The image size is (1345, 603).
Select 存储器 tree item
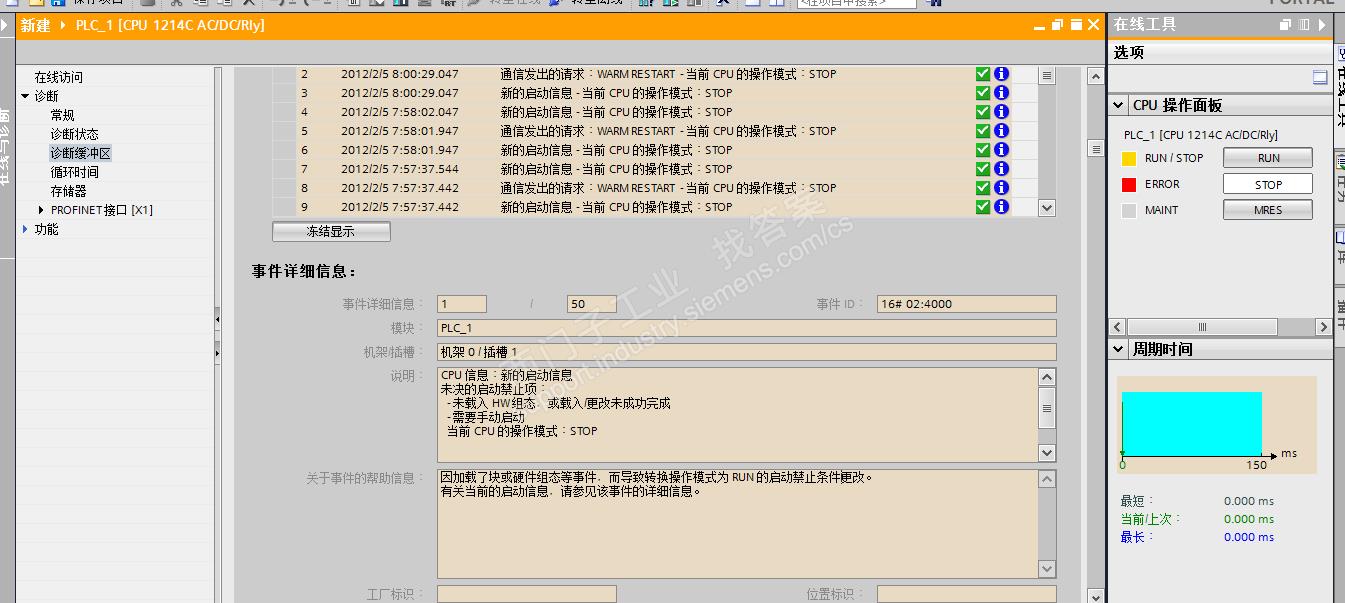[69, 191]
